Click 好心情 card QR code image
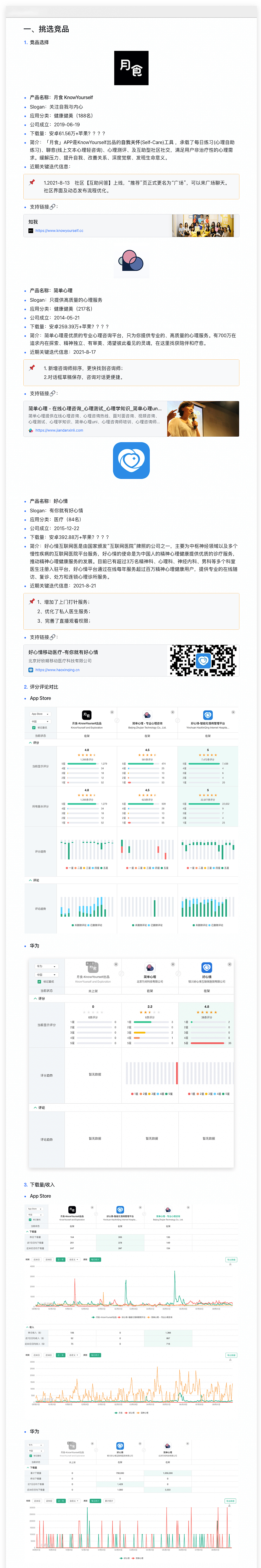This screenshot has width=261, height=1568. [203, 661]
